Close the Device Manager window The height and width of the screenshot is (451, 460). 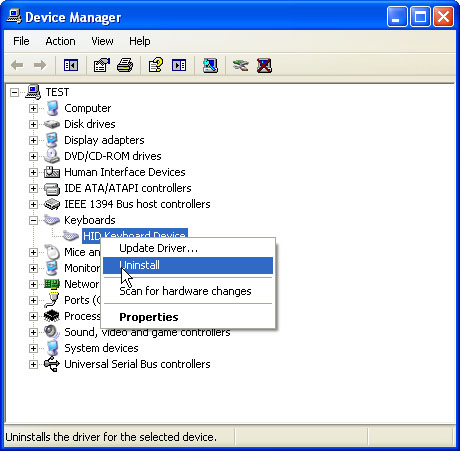[443, 16]
